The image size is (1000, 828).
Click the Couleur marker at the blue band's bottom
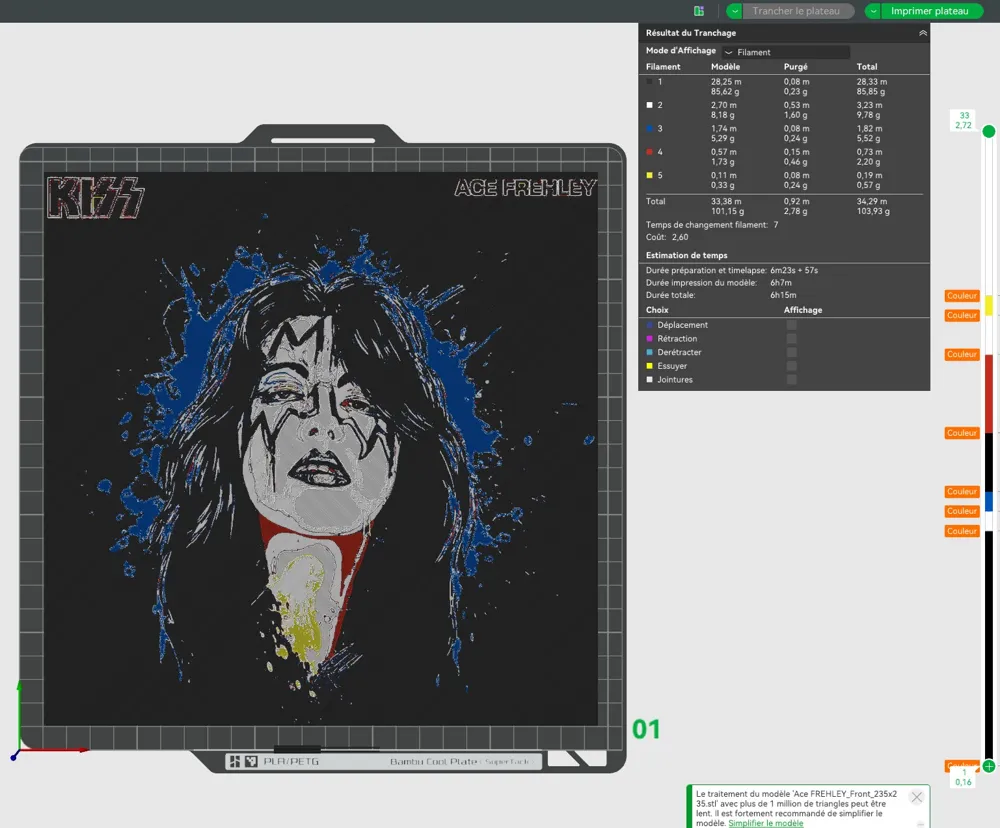[x=962, y=511]
